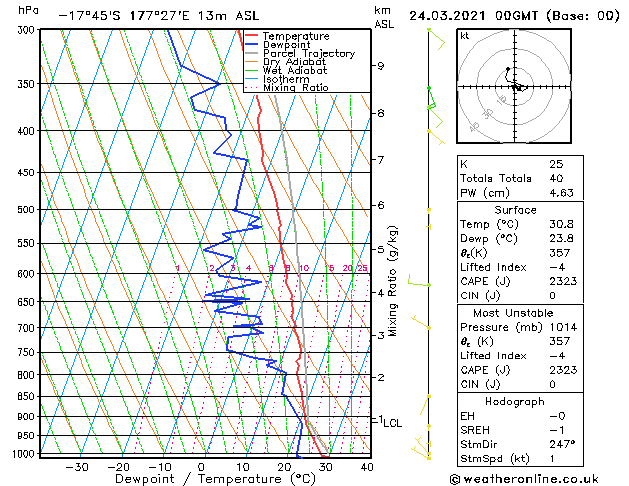Click the Temperature legend red line swatch
Image resolution: width=629 pixels, height=486 pixels.
click(251, 36)
